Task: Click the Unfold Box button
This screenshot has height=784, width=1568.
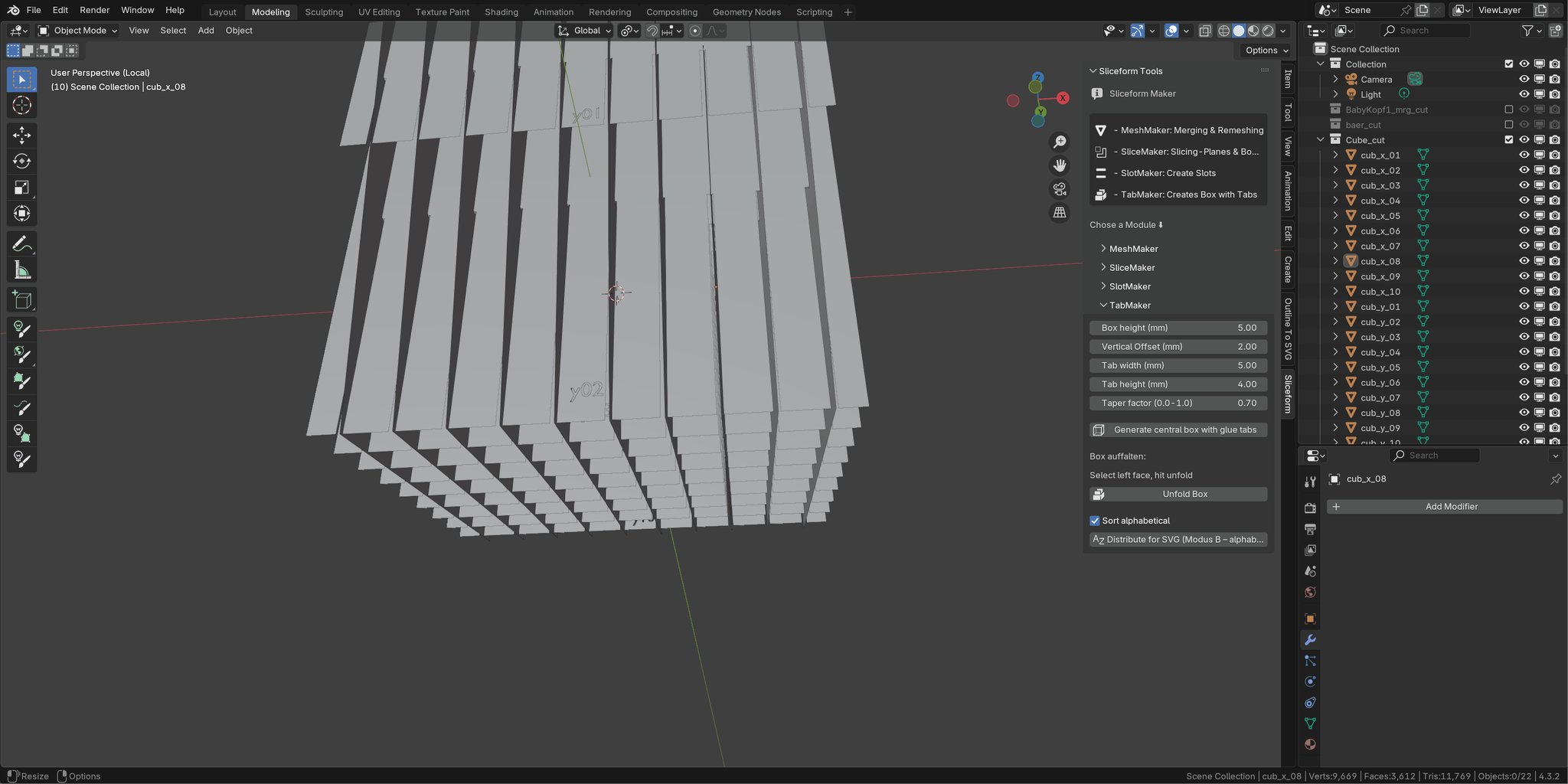Action: 1178,493
